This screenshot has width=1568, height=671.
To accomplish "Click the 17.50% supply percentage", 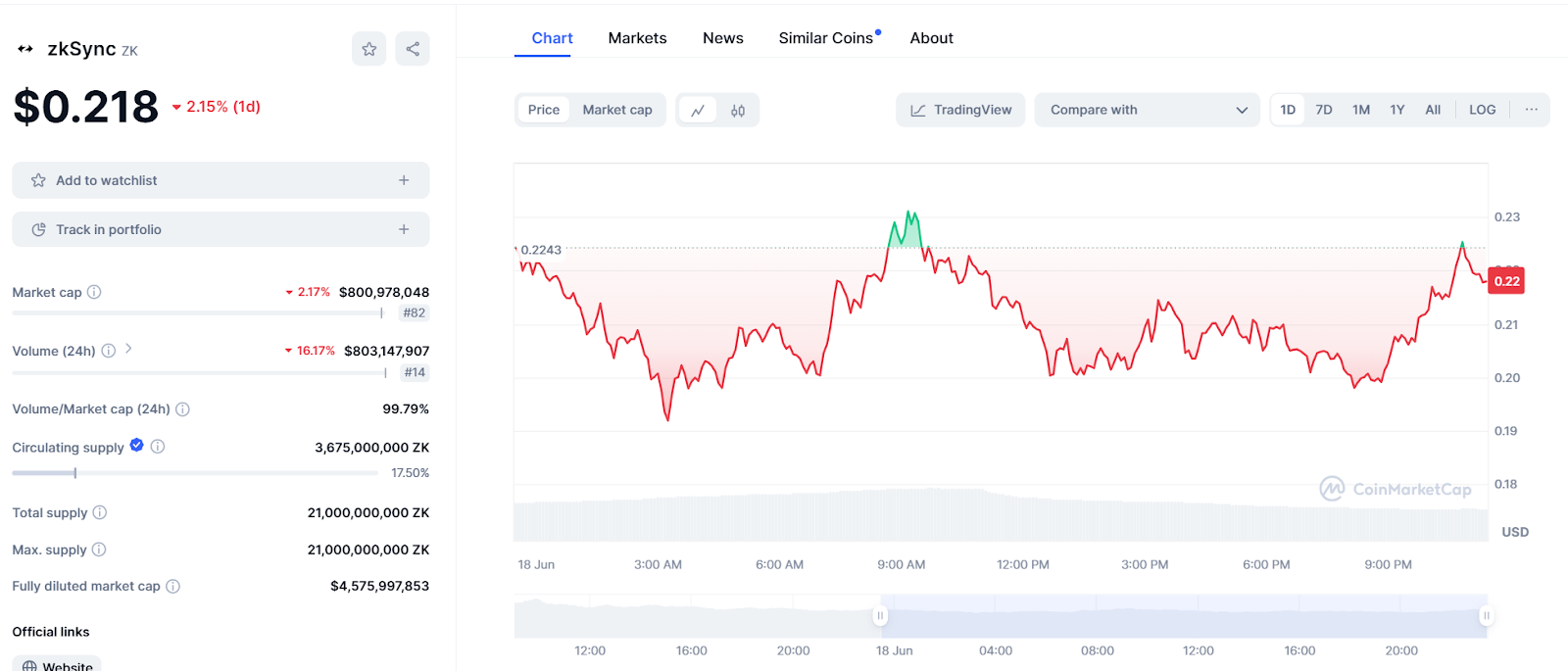I will pos(411,473).
